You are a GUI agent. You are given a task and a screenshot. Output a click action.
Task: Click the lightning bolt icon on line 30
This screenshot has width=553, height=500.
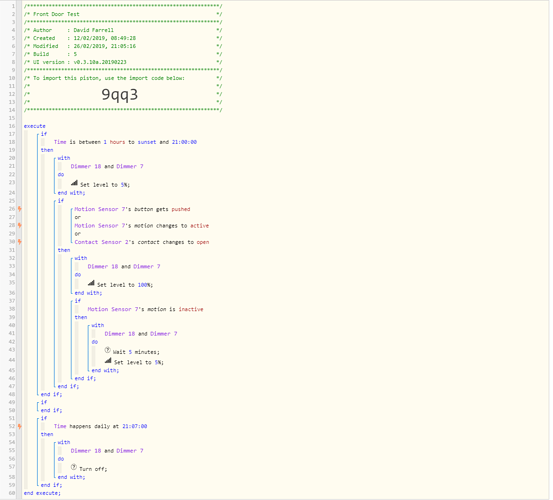tap(20, 242)
